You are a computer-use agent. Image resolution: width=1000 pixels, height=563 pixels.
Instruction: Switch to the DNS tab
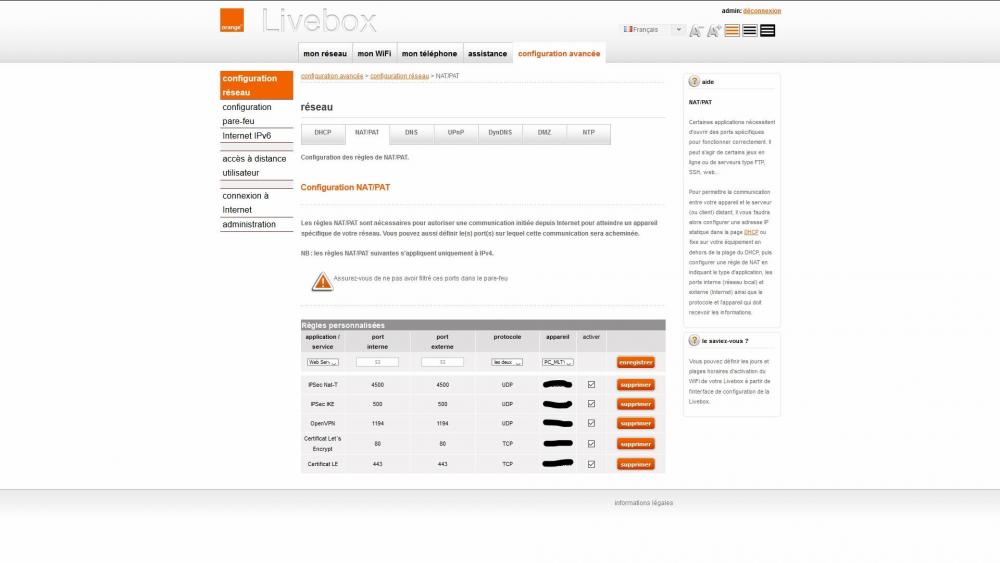click(411, 133)
